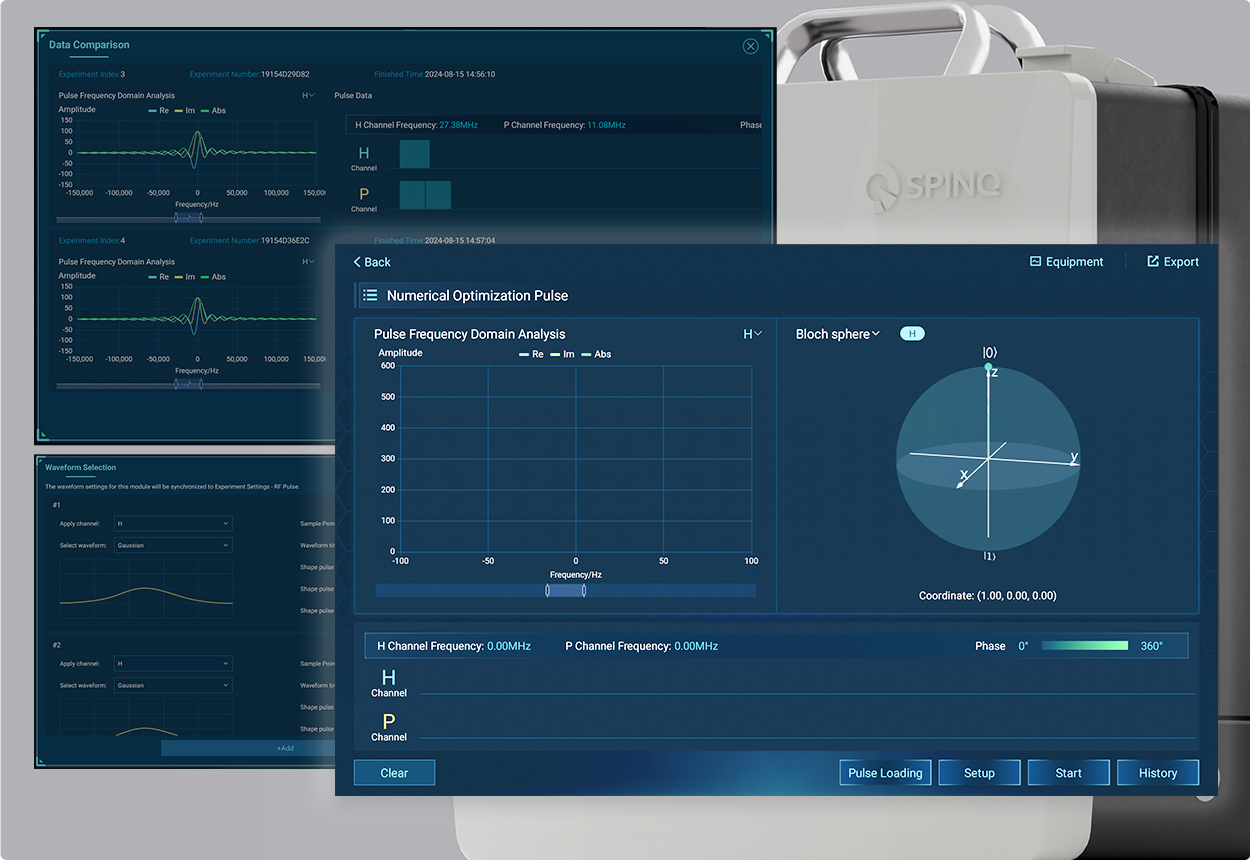
Task: Toggle the Im series in the main chart legend
Action: (x=563, y=354)
